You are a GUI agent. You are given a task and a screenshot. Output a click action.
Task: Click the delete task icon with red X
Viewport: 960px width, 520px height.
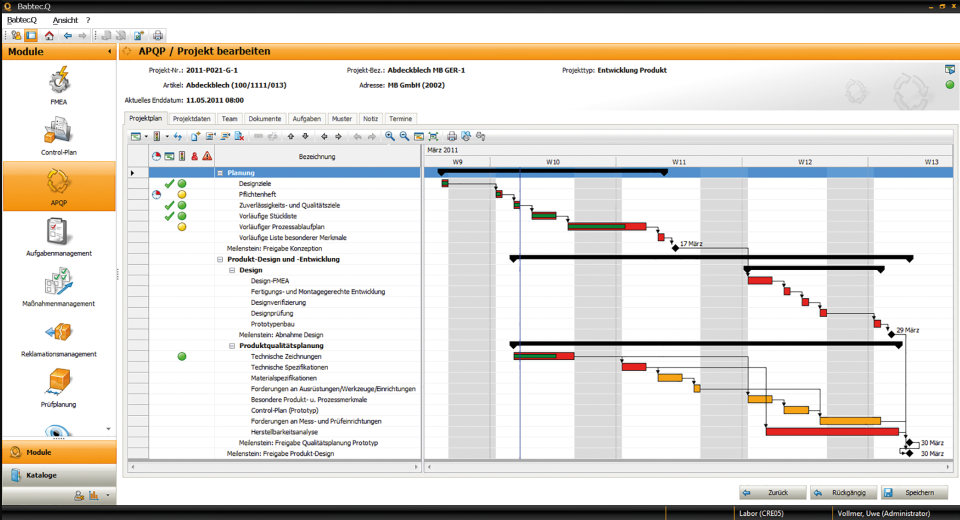[x=241, y=136]
